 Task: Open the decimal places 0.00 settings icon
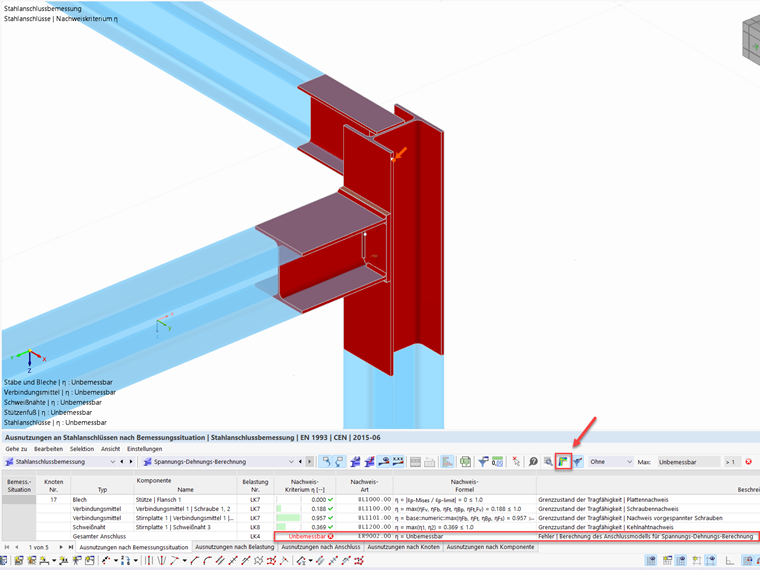497,461
